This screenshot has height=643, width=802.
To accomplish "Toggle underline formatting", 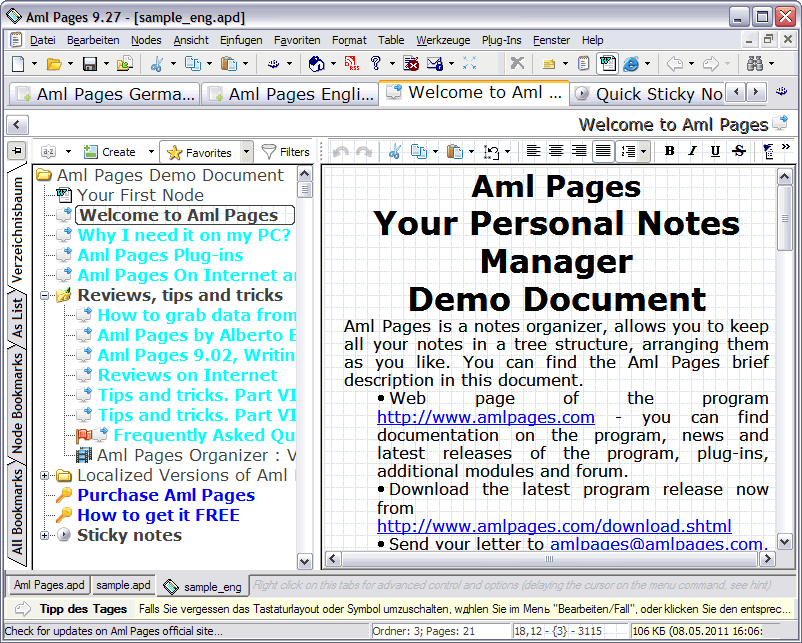I will tap(715, 151).
